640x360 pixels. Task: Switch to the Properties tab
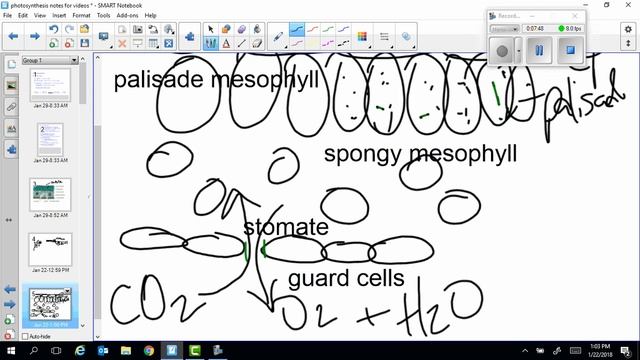click(11, 129)
